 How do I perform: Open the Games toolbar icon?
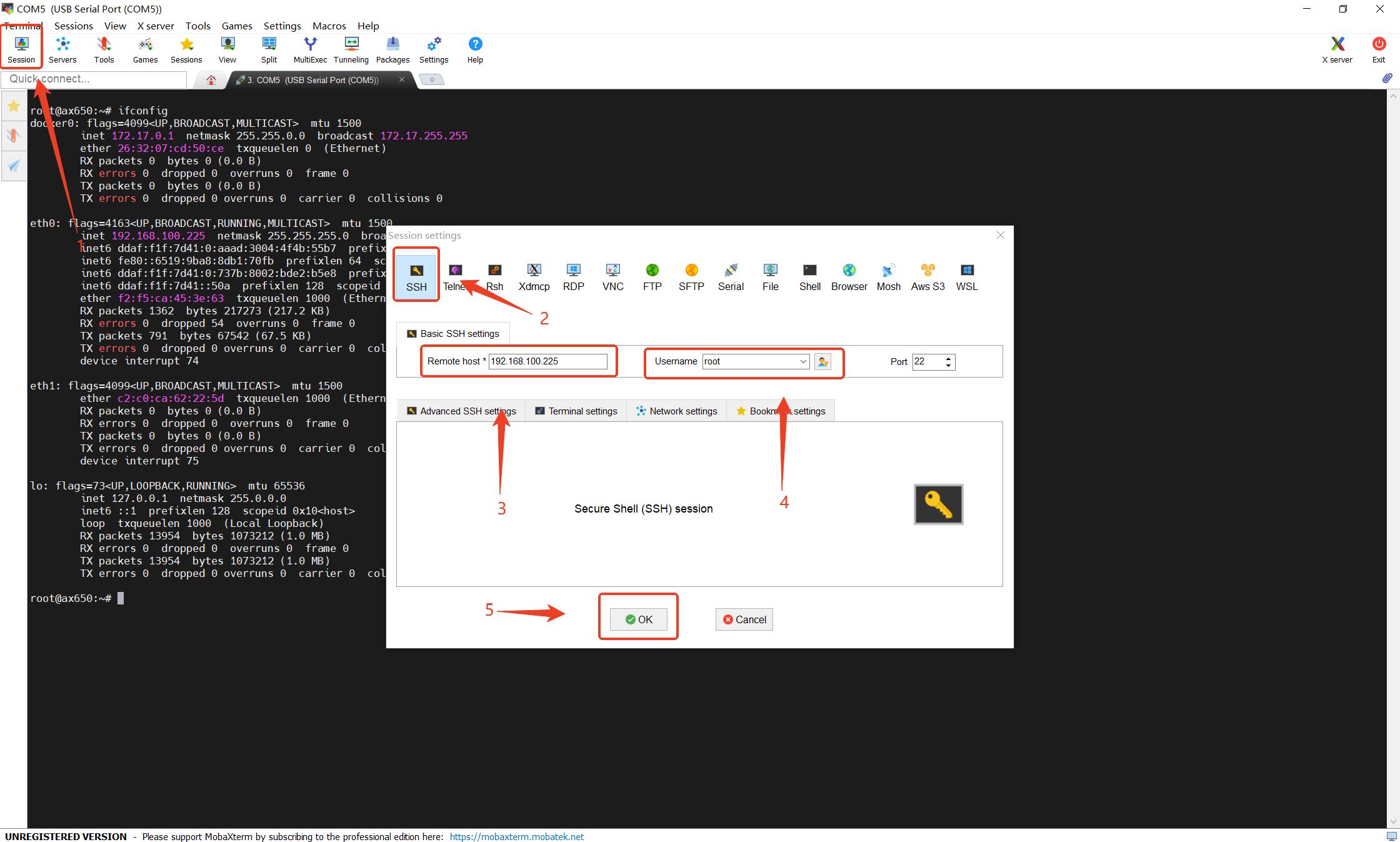pos(145,50)
